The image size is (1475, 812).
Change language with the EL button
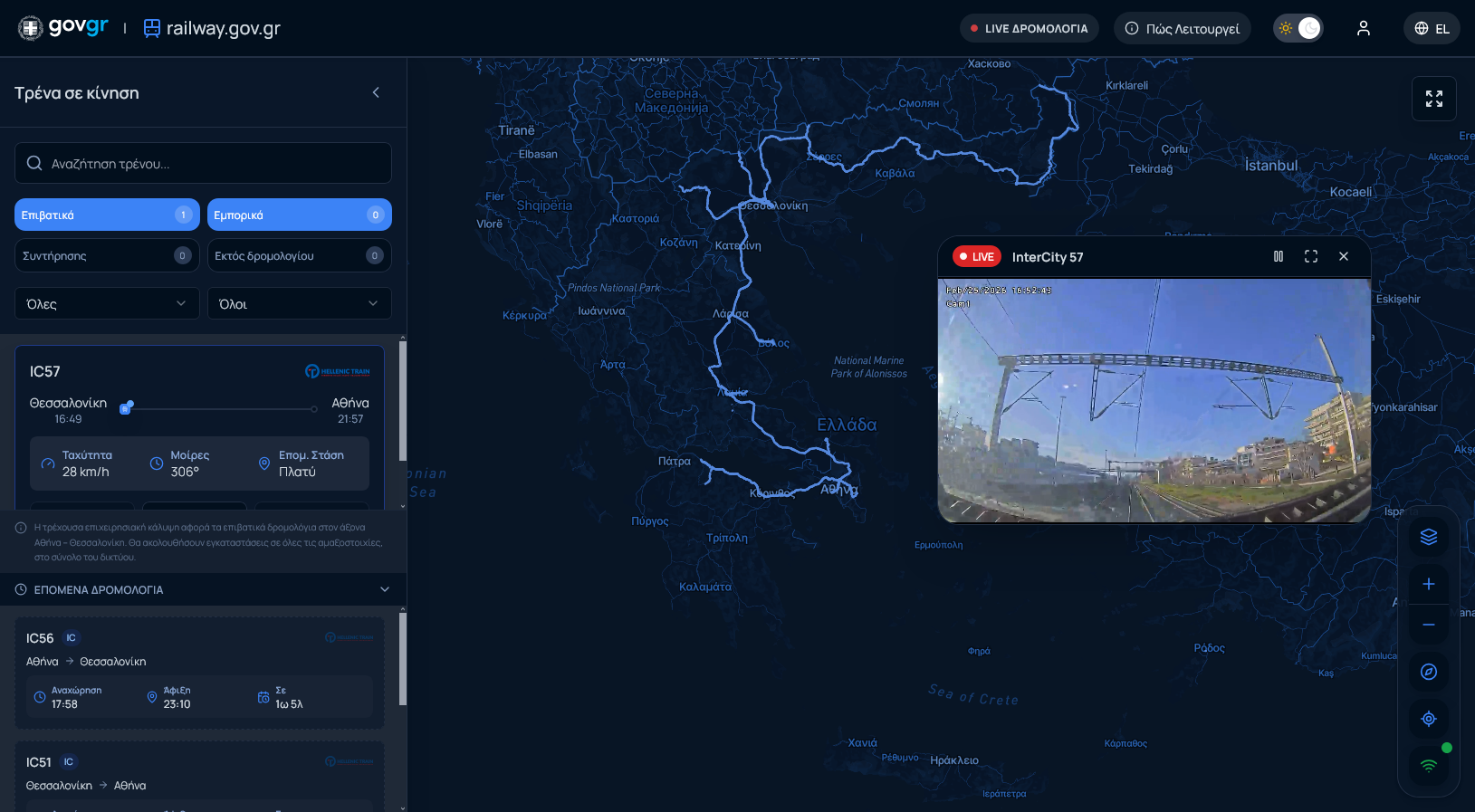tap(1432, 28)
